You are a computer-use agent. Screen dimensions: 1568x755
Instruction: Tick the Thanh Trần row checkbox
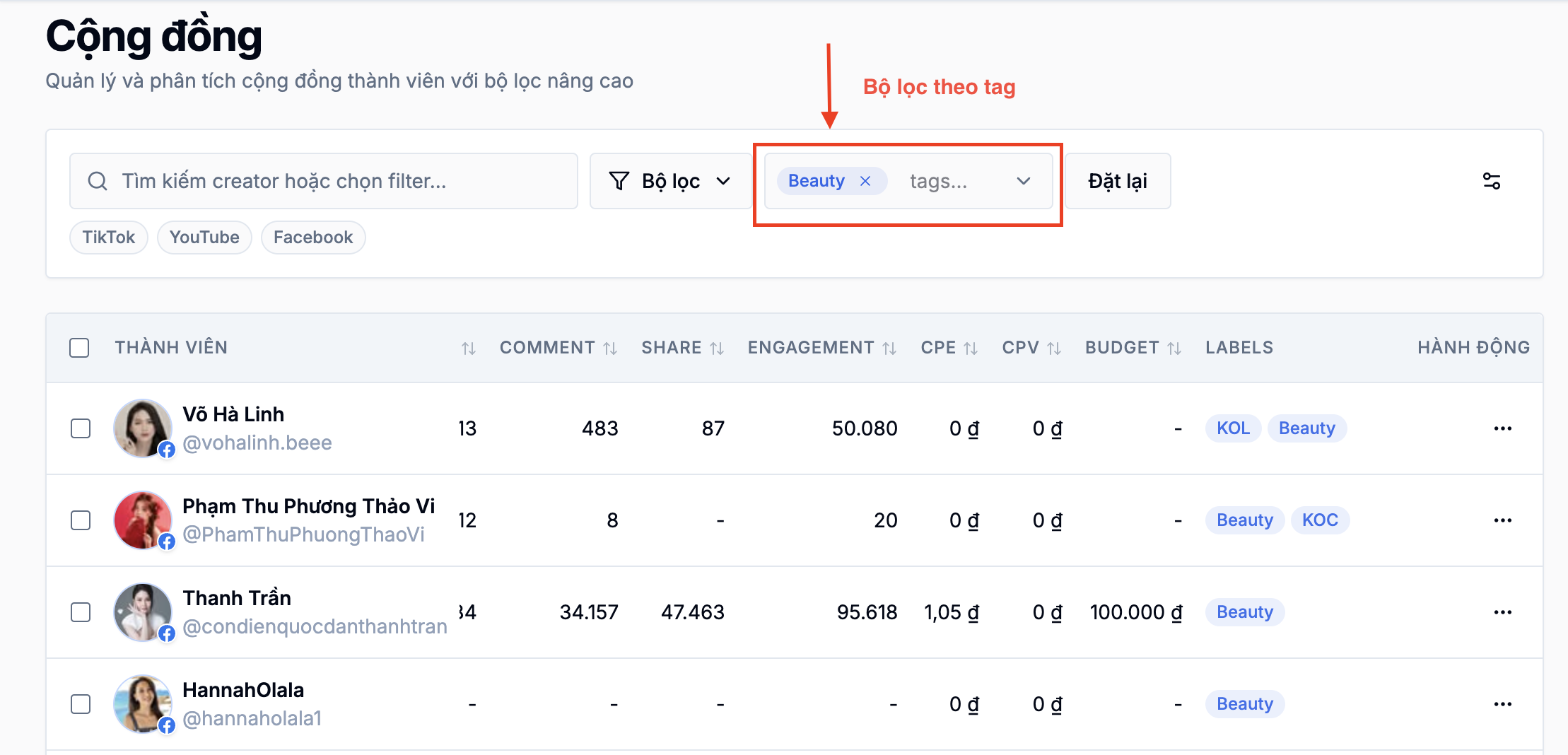coord(81,612)
